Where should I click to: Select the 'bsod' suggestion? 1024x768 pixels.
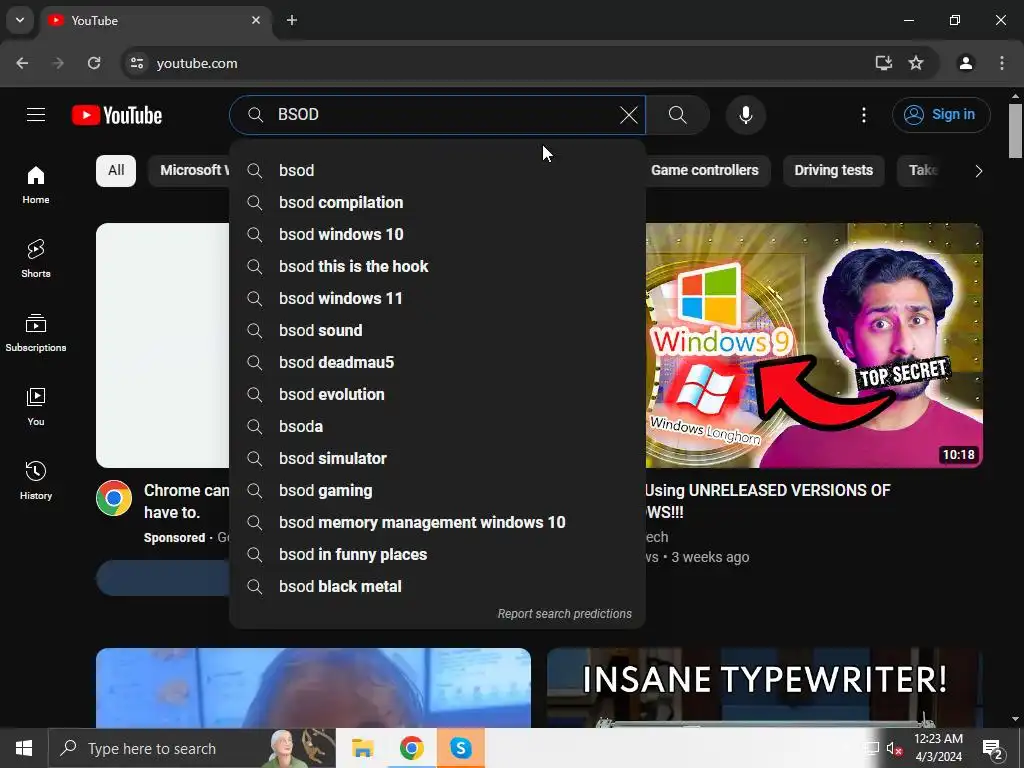coord(438,170)
